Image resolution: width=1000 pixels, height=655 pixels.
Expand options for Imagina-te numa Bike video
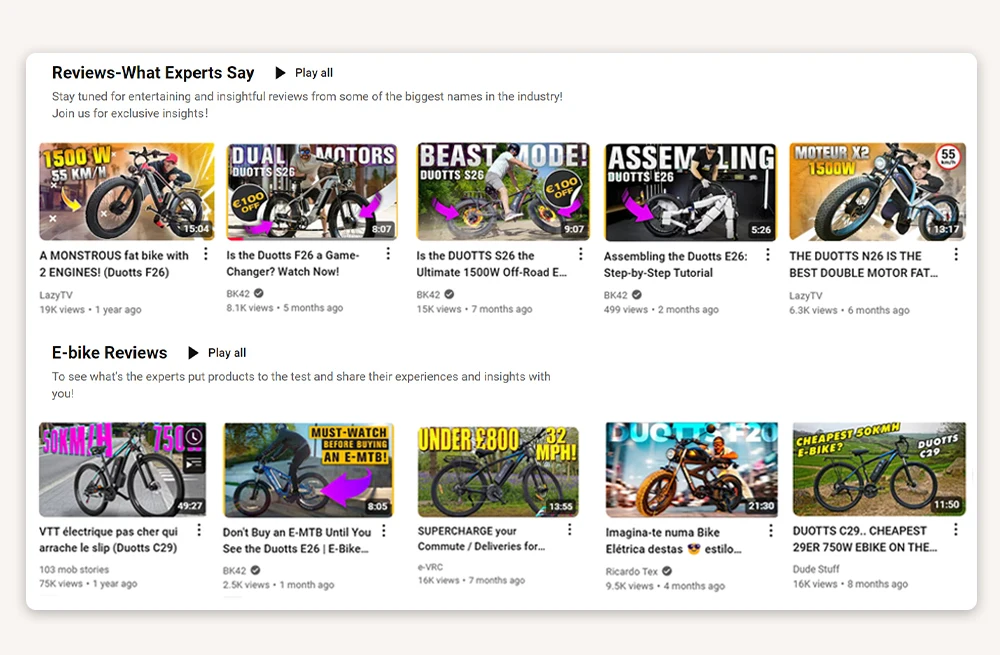coord(768,531)
